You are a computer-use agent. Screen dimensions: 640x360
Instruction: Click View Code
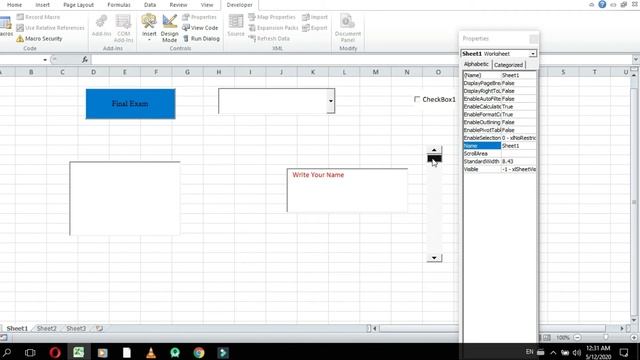click(x=200, y=28)
